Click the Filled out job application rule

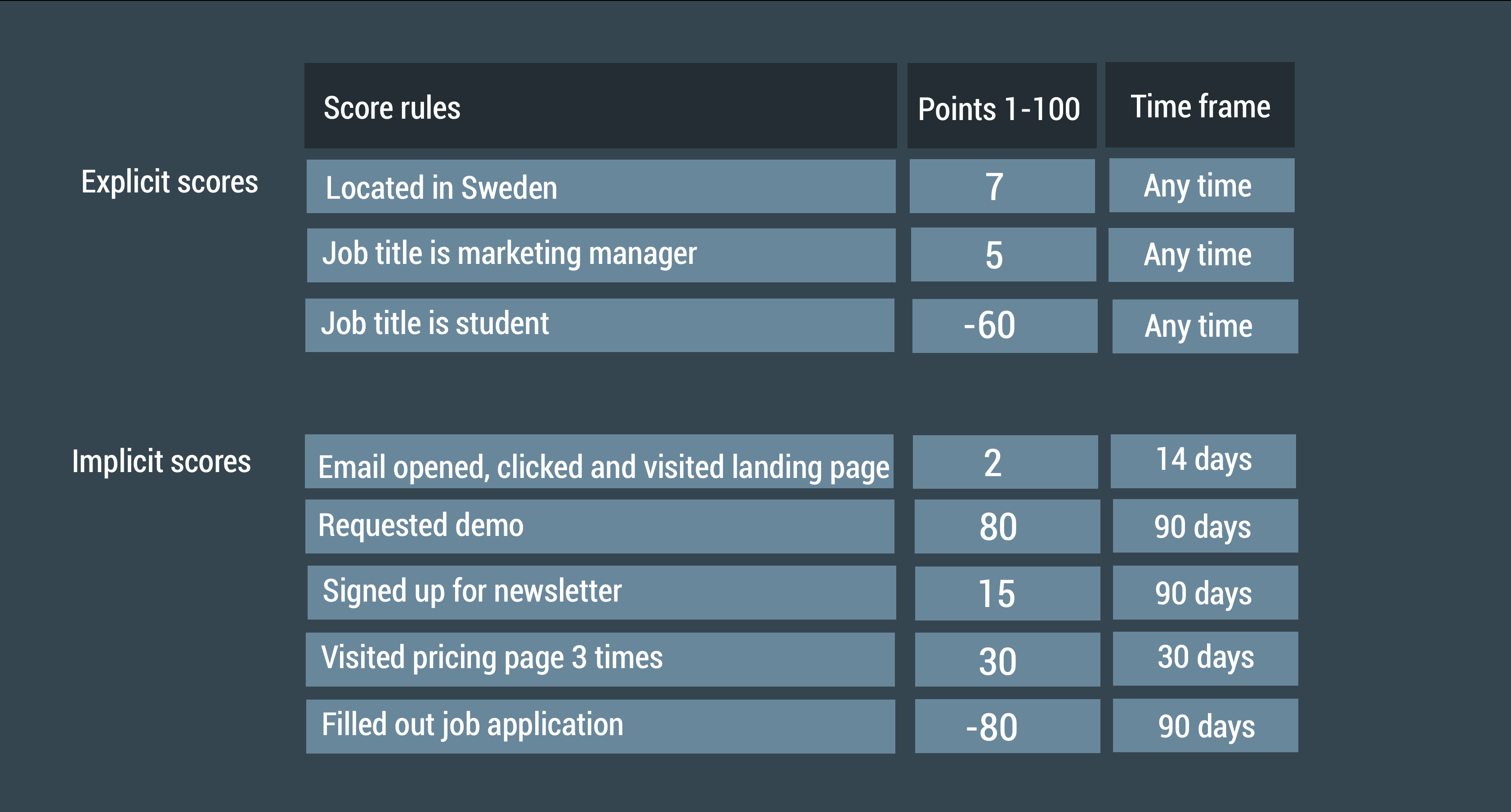[600, 727]
